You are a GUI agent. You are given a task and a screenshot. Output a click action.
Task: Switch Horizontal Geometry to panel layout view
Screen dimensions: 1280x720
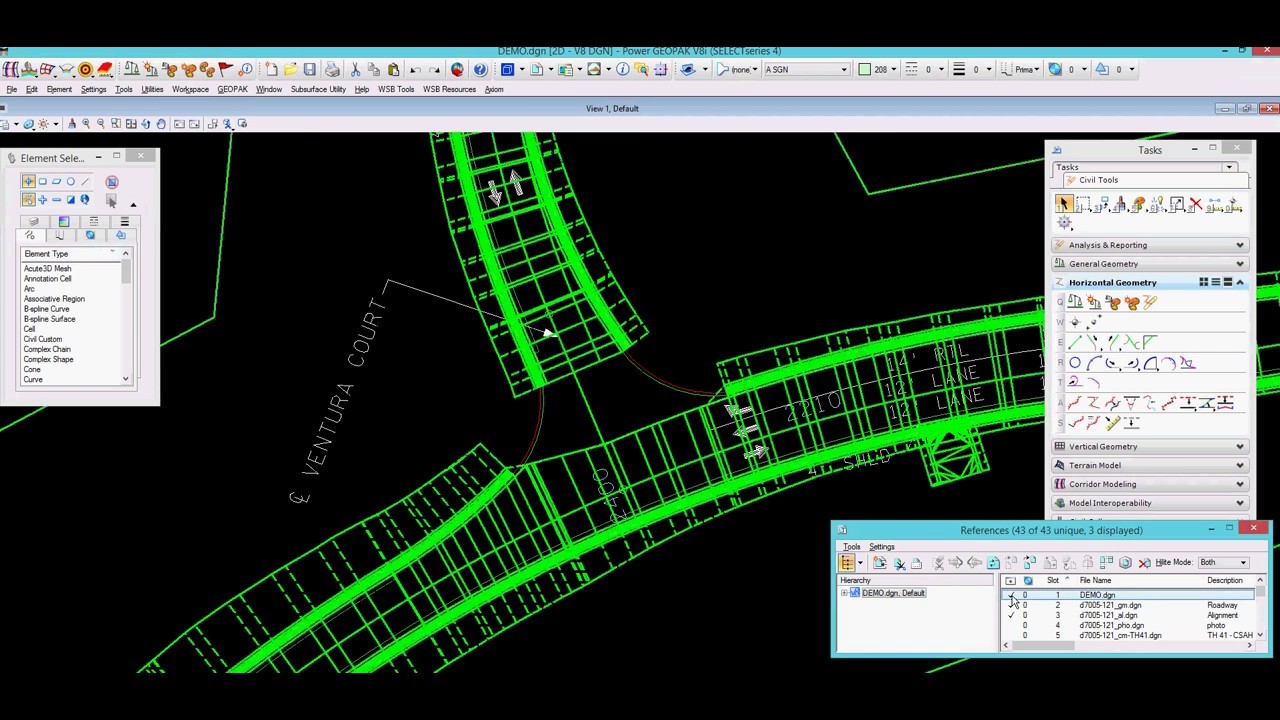pos(1228,283)
